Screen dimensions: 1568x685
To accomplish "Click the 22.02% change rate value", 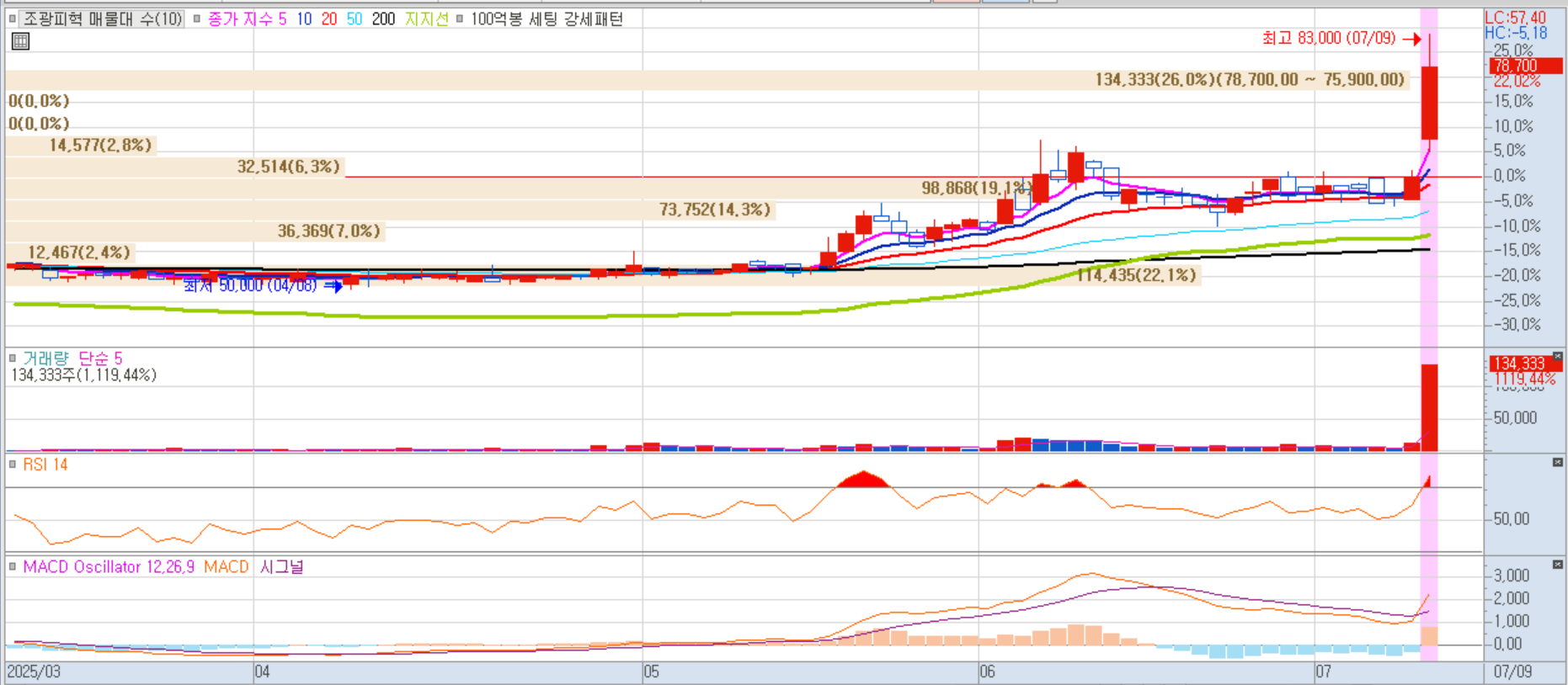I will coord(1516,81).
